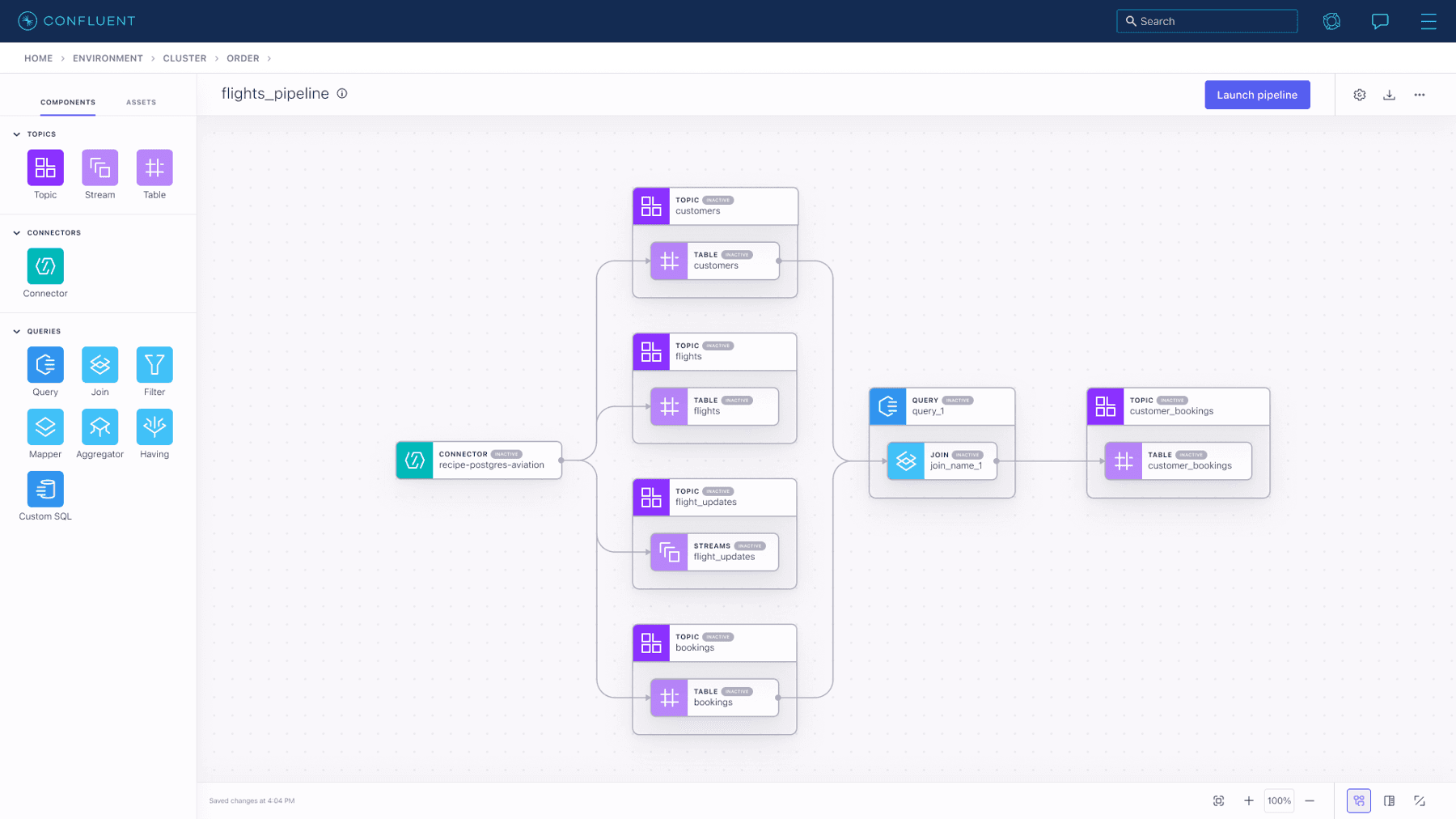
Task: Go to Cluster breadcrumb
Action: tap(184, 58)
